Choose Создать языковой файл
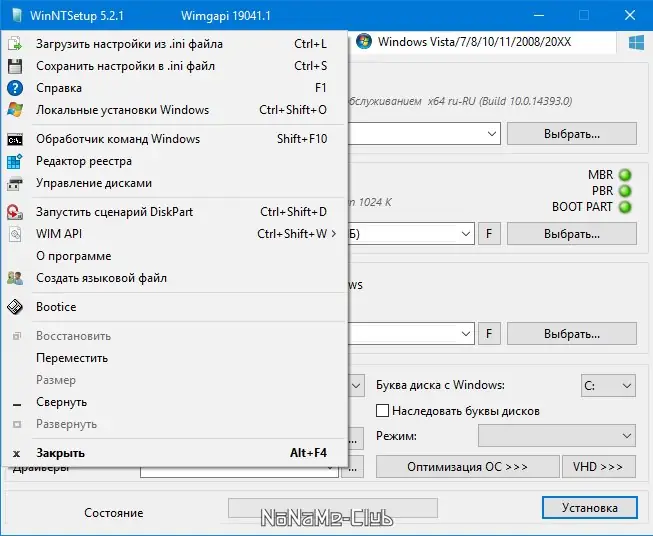 [174, 278]
